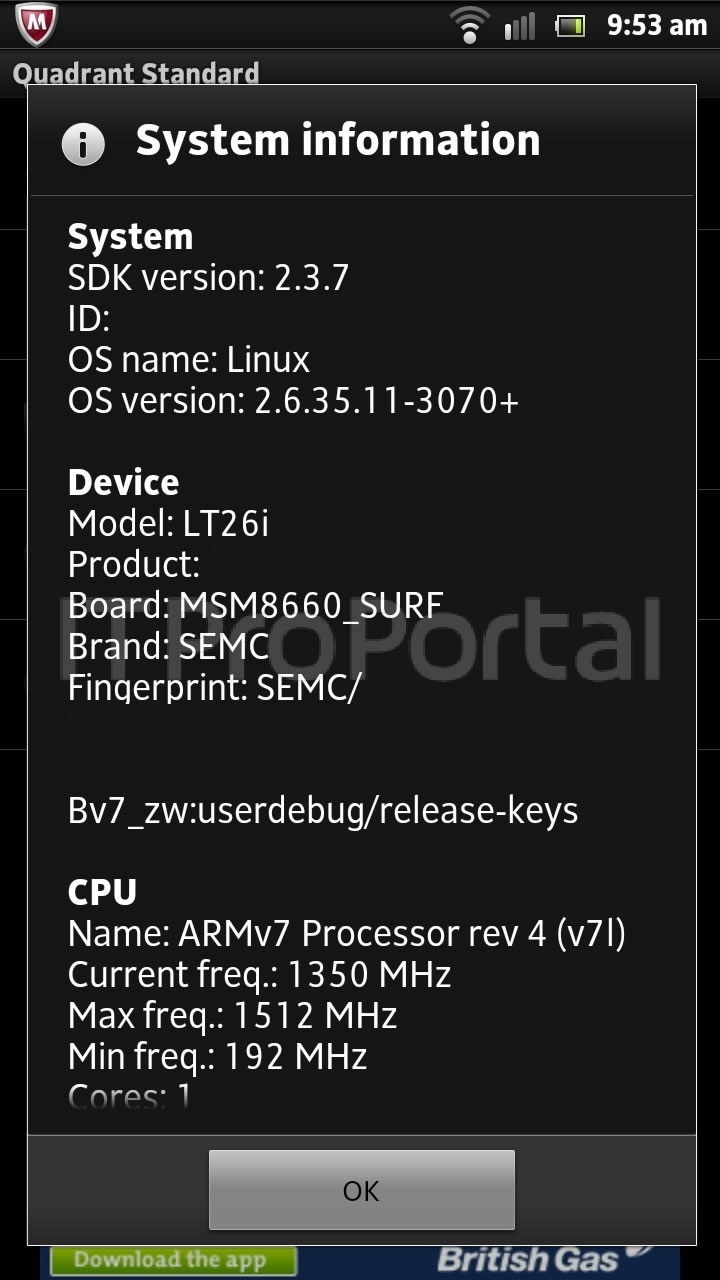Tap the Quadrant Standard title bar
Viewport: 720px width, 1280px height.
tap(136, 73)
